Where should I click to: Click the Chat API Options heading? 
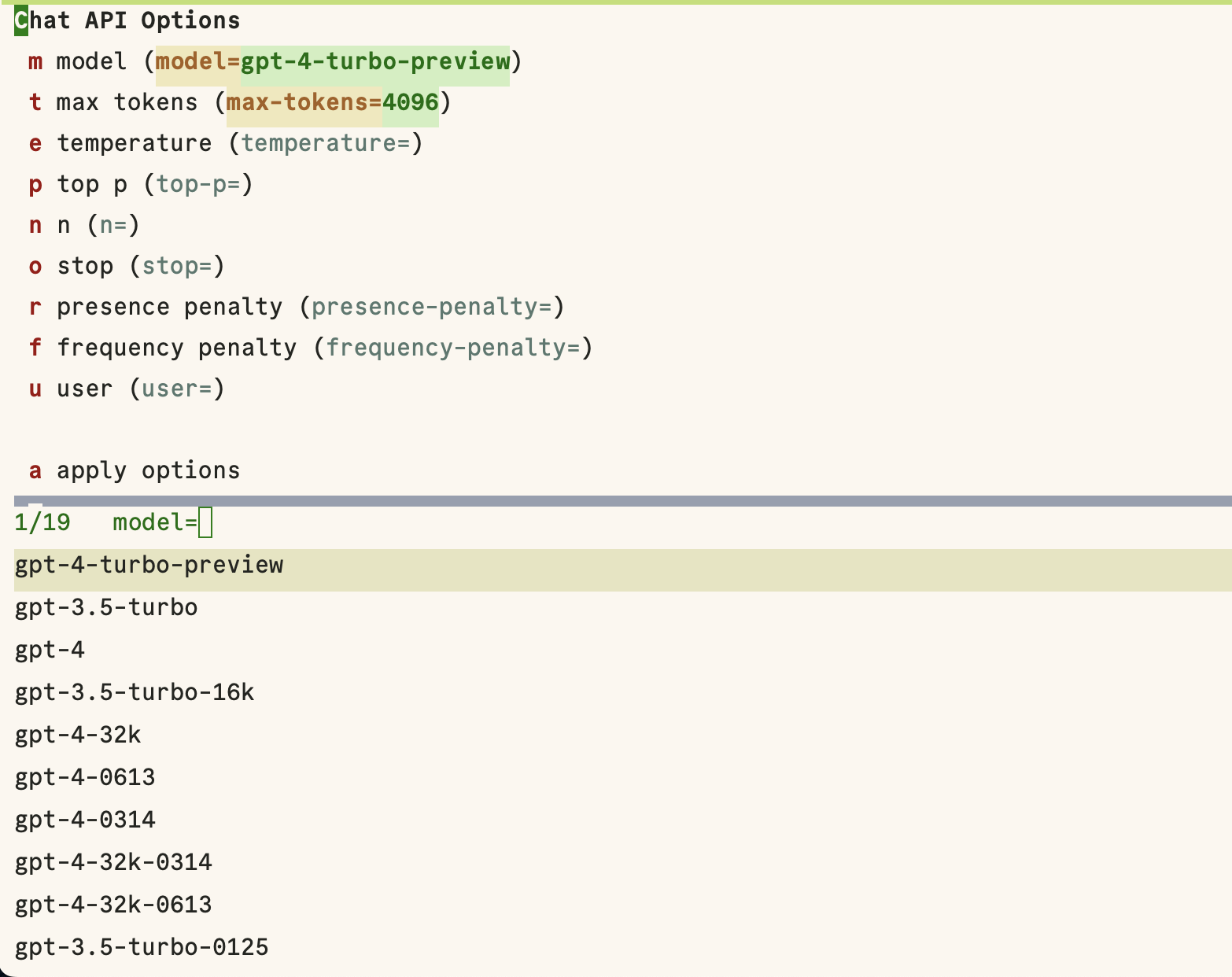(127, 20)
